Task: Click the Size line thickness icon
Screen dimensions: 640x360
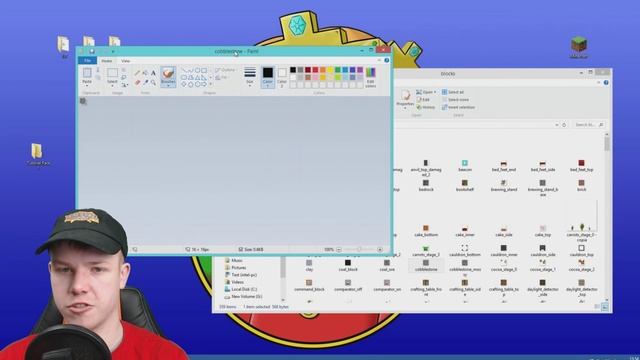Action: coord(250,73)
